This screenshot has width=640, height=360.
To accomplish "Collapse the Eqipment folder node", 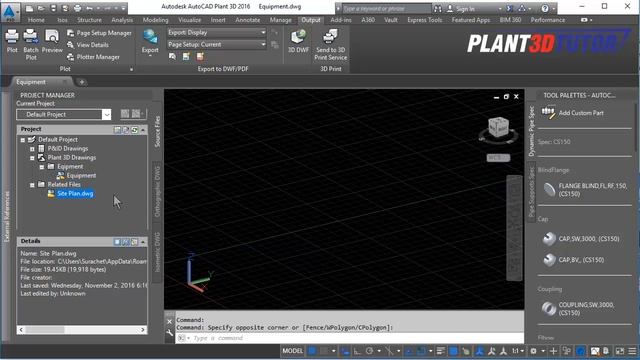I will pos(42,167).
